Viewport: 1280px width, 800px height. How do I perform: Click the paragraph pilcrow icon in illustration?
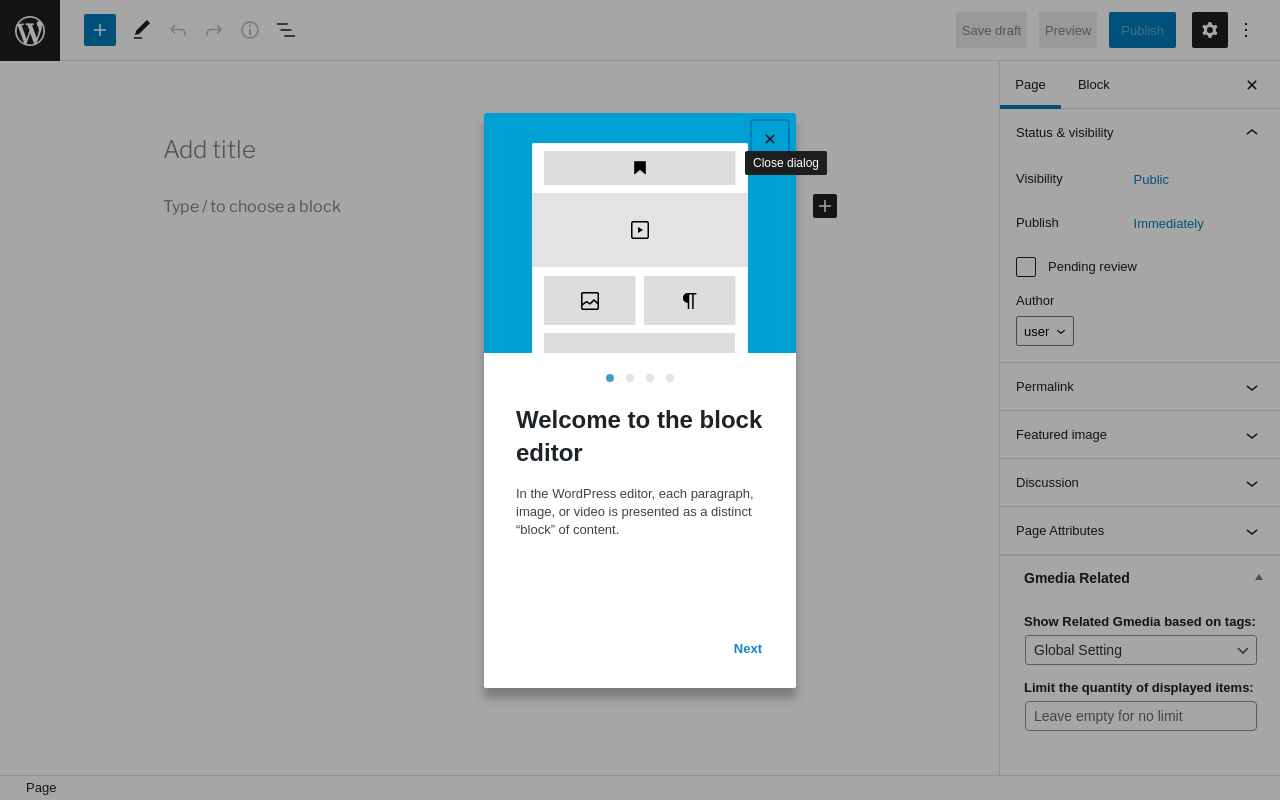[690, 301]
